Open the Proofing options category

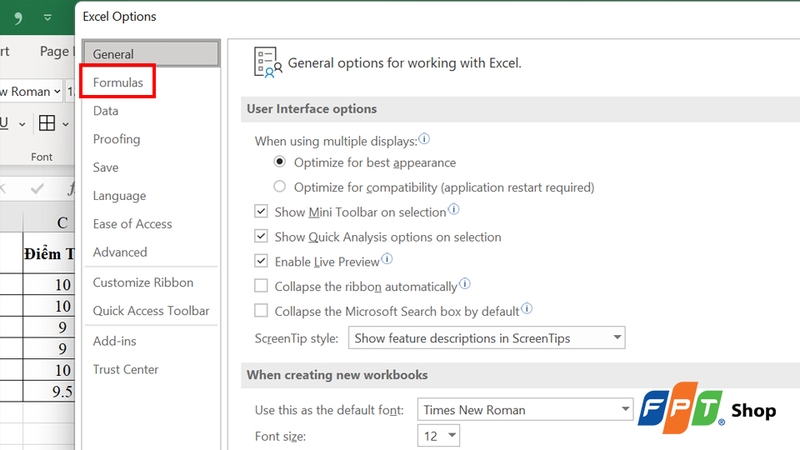(116, 139)
